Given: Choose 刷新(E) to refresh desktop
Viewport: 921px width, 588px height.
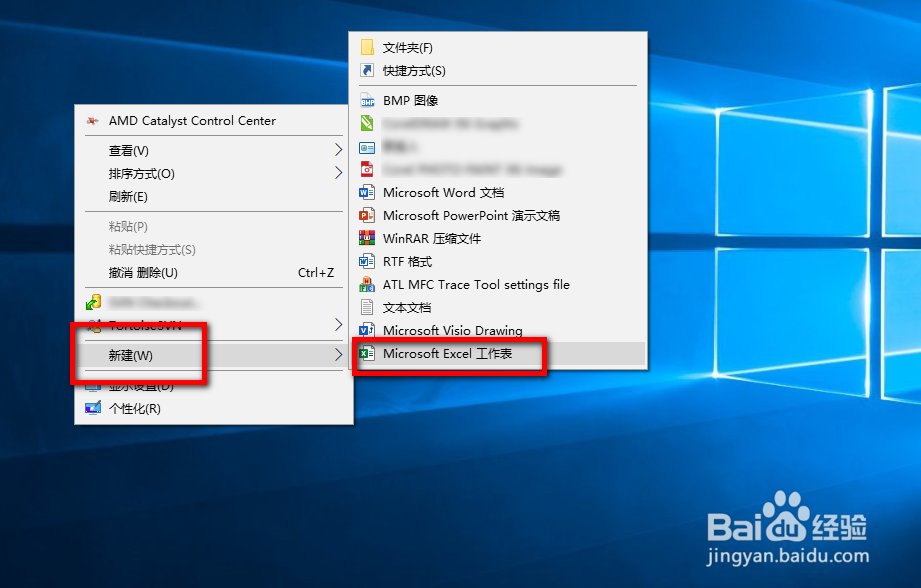Looking at the screenshot, I should pos(214,196).
